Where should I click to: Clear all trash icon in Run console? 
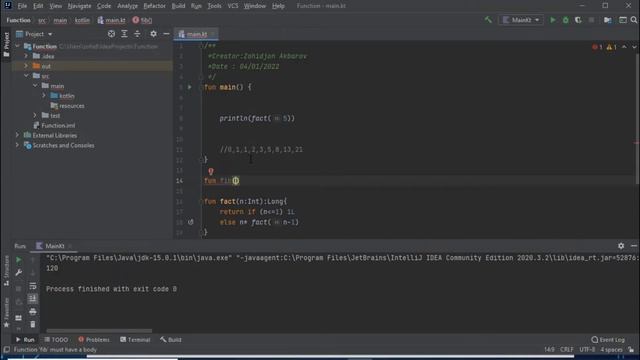pos(33,324)
